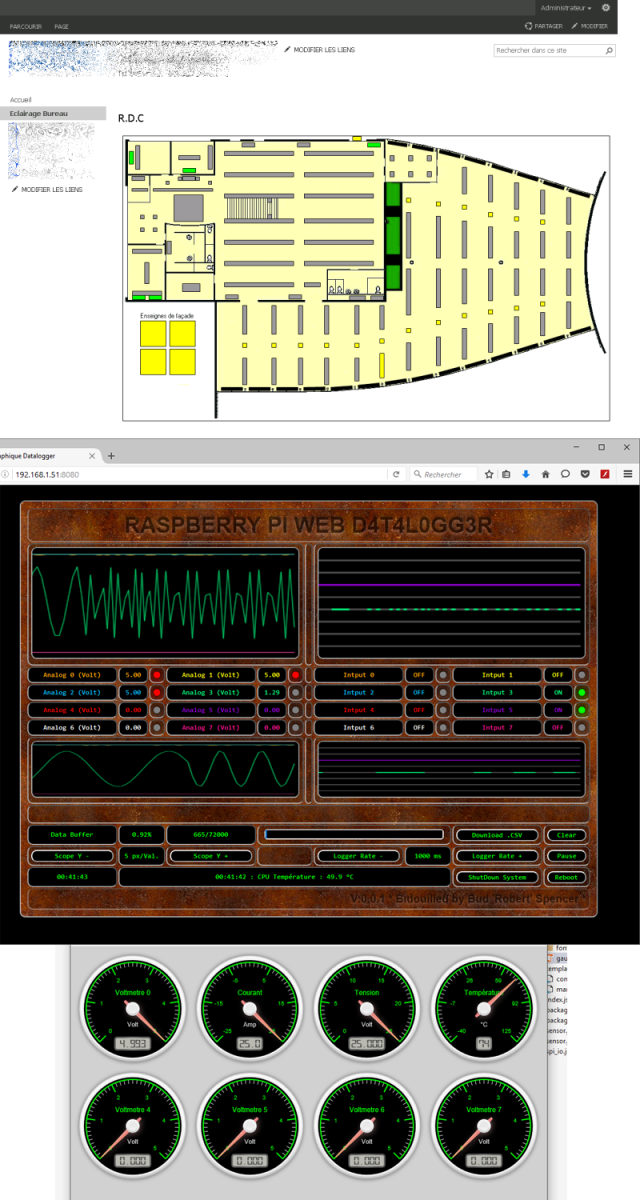The height and width of the screenshot is (1200, 640).
Task: Toggle Analog 0 red indicator LED
Action: 157,675
